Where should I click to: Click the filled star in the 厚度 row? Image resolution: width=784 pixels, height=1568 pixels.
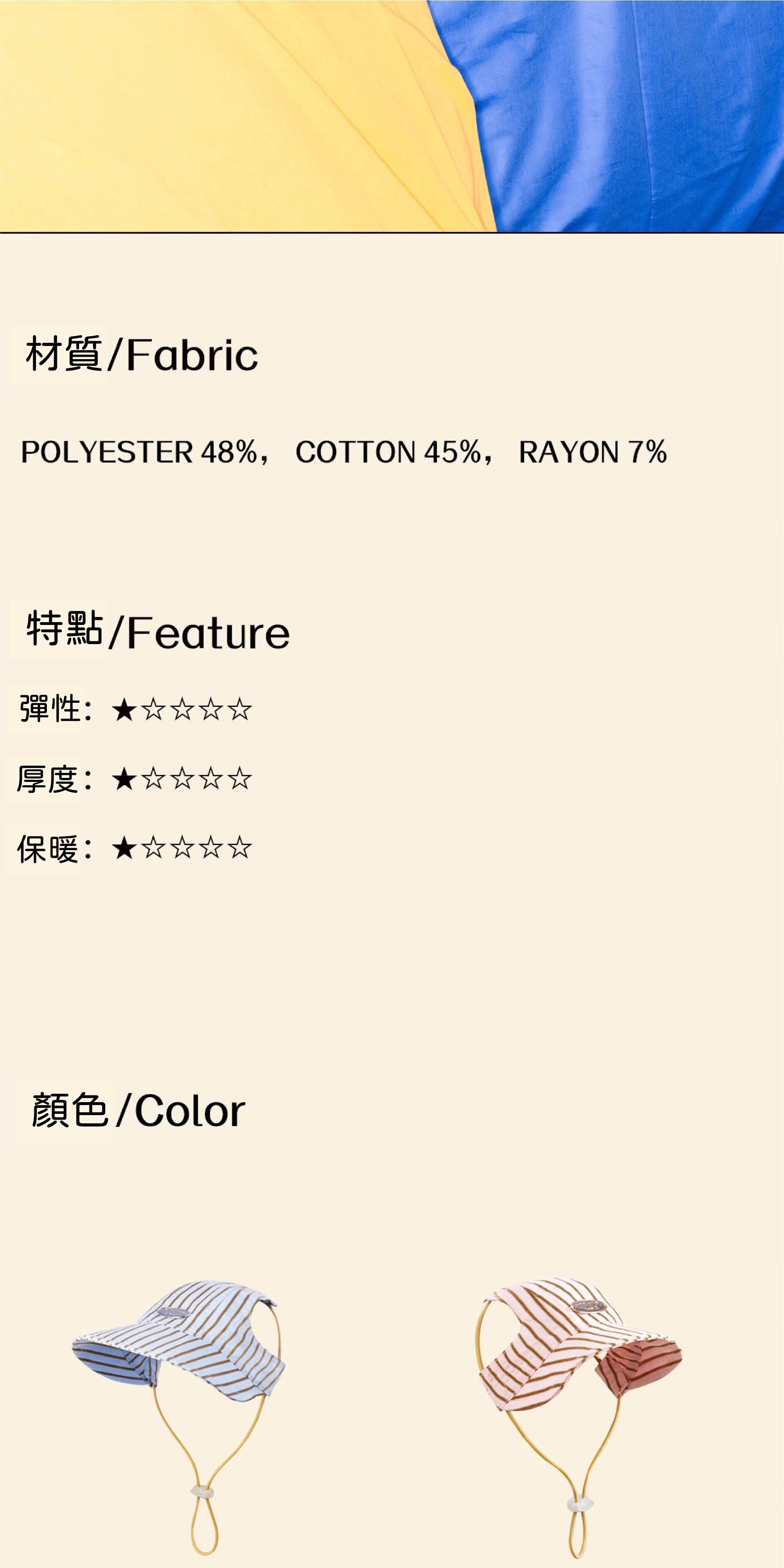point(124,779)
